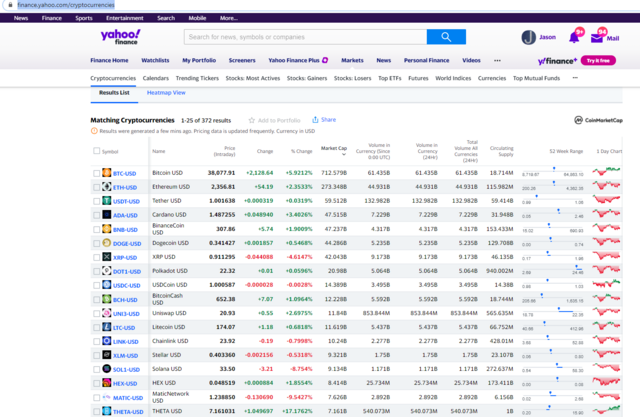The width and height of the screenshot is (640, 417).
Task: Click the Add to Portfolio star icon
Action: [251, 120]
